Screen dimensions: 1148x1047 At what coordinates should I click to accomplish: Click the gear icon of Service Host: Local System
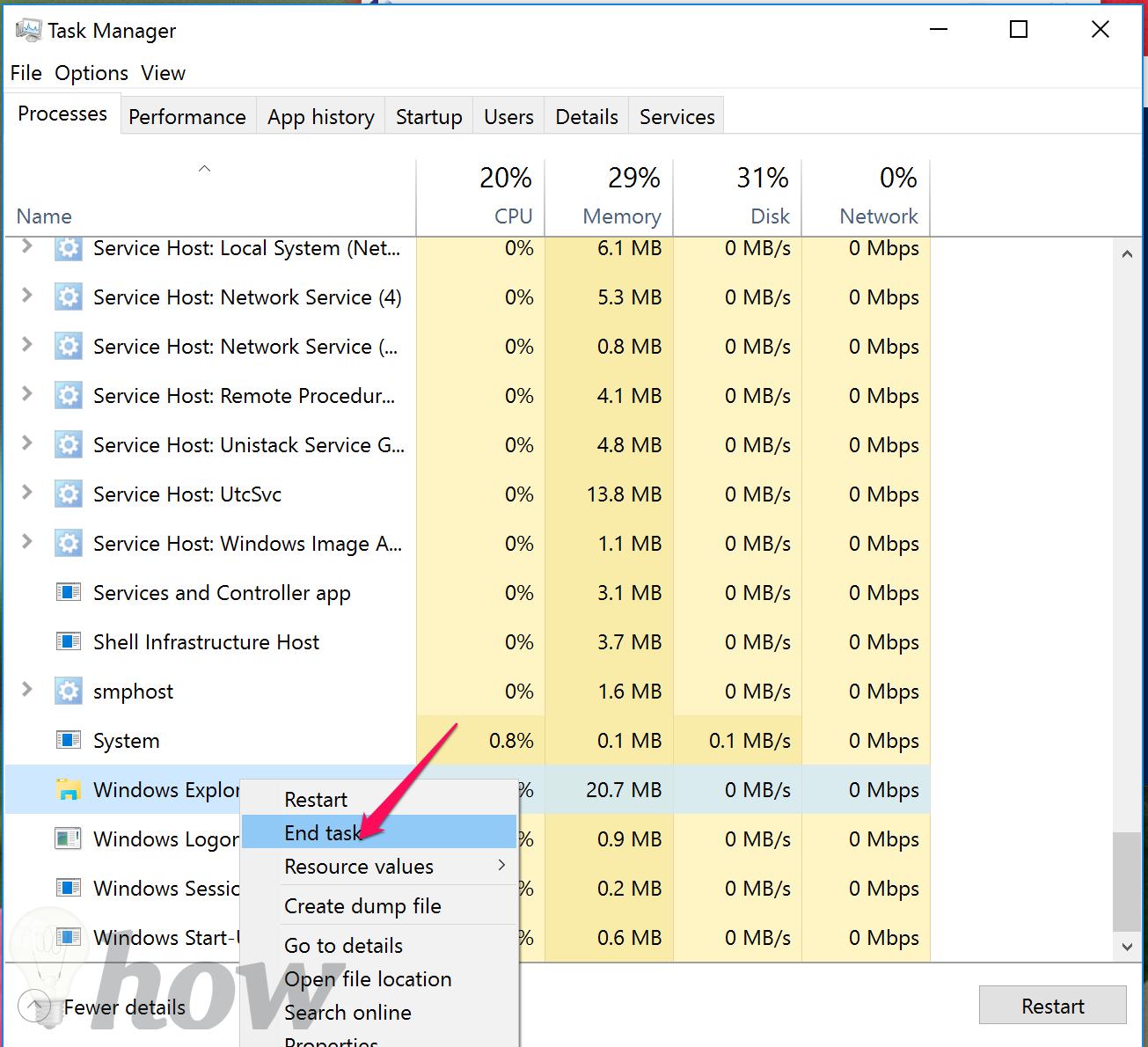69,249
